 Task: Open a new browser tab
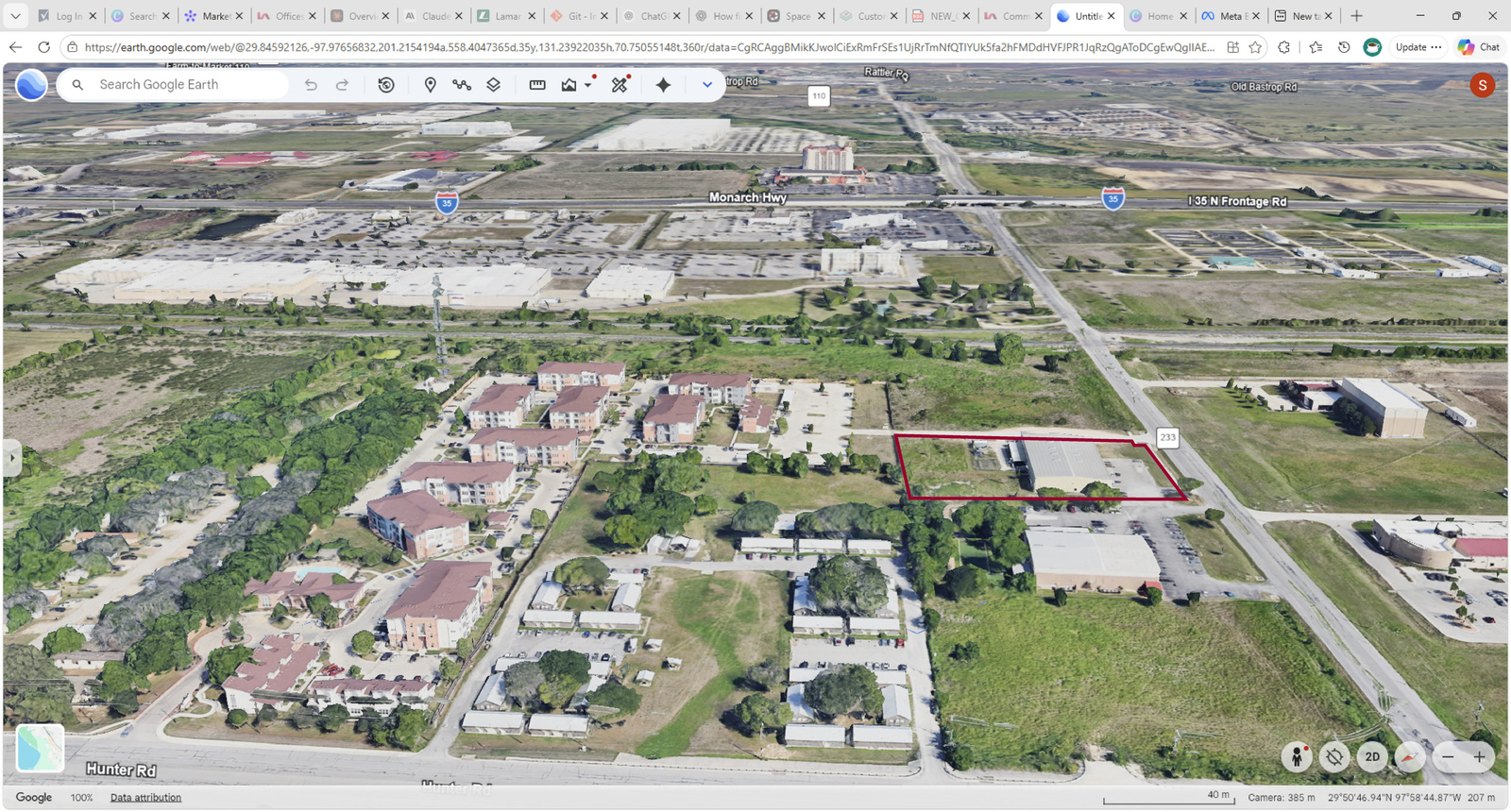pos(1356,16)
